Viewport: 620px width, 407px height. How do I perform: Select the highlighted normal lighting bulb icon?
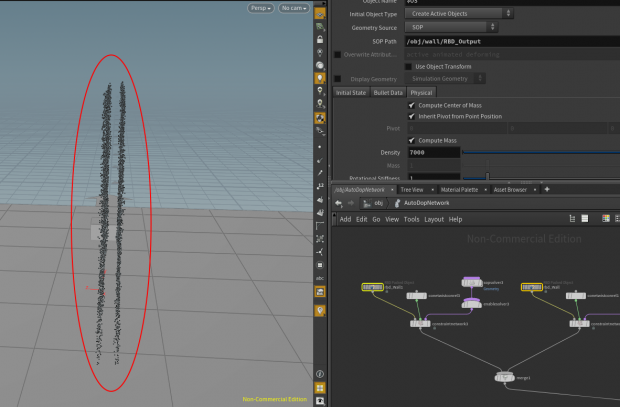[x=320, y=78]
